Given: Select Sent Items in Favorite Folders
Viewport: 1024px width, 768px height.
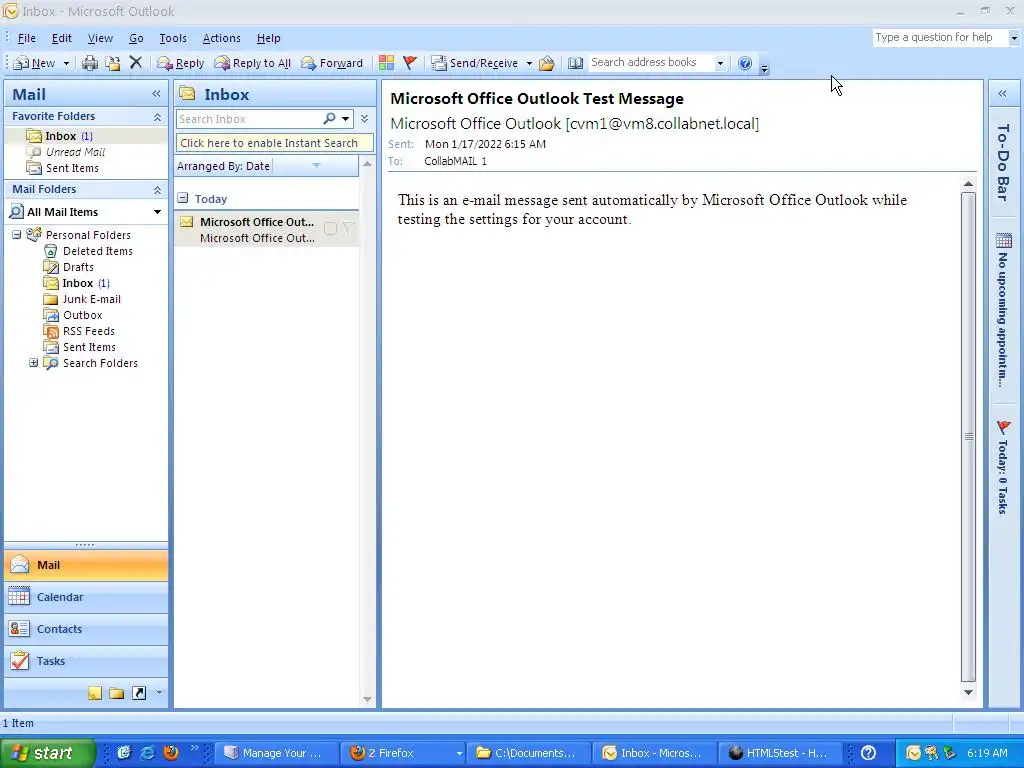Looking at the screenshot, I should tap(72, 168).
